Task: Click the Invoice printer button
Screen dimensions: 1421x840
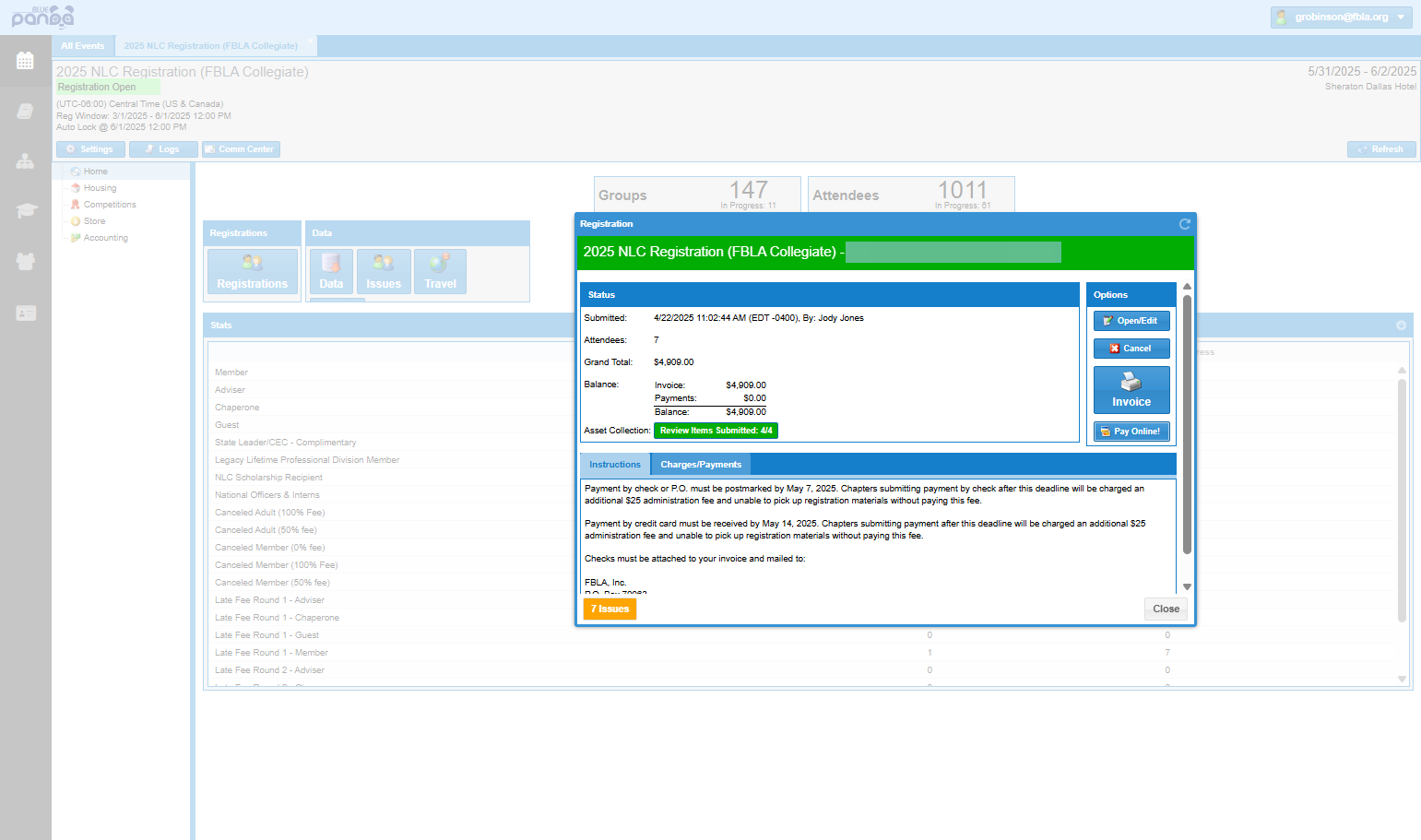Action: [1131, 390]
